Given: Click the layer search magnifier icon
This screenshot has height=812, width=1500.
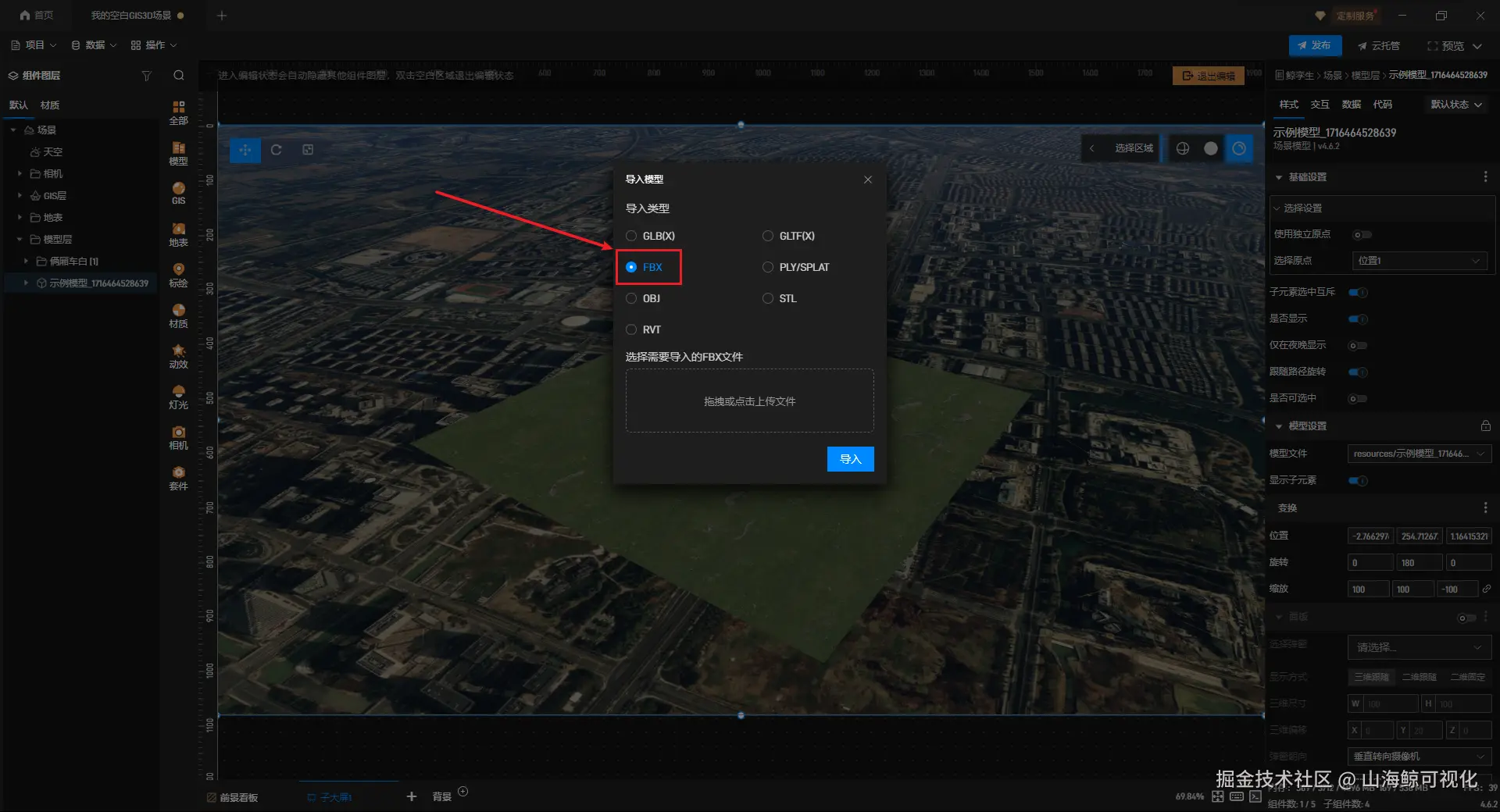Looking at the screenshot, I should (x=179, y=76).
